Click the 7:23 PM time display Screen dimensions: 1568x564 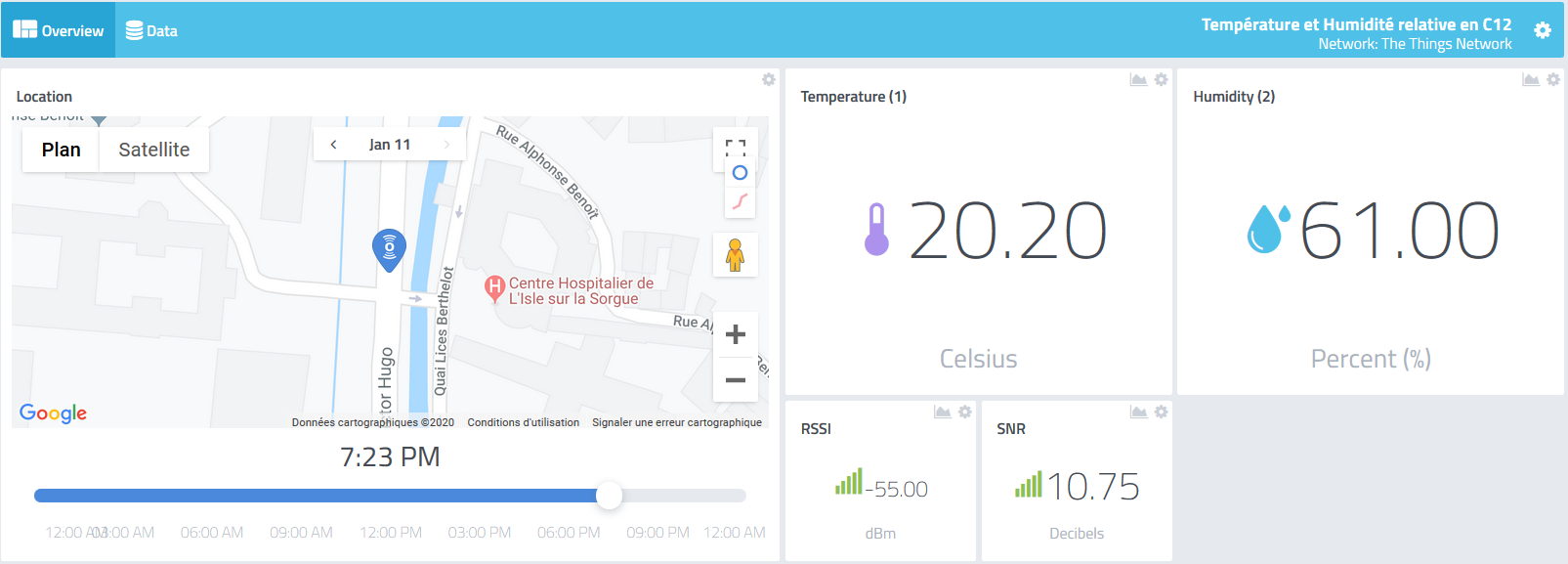390,457
